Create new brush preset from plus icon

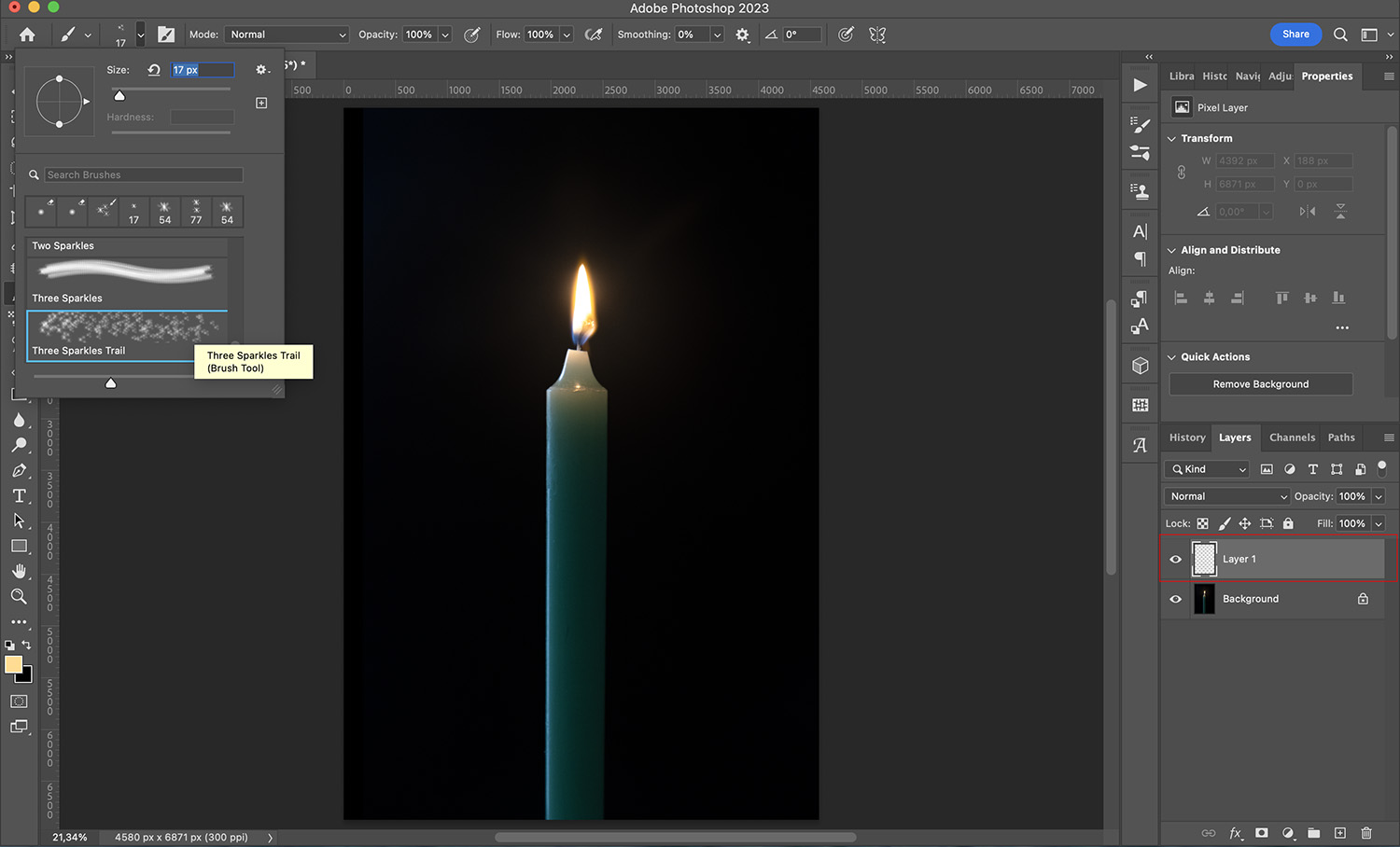pos(261,103)
